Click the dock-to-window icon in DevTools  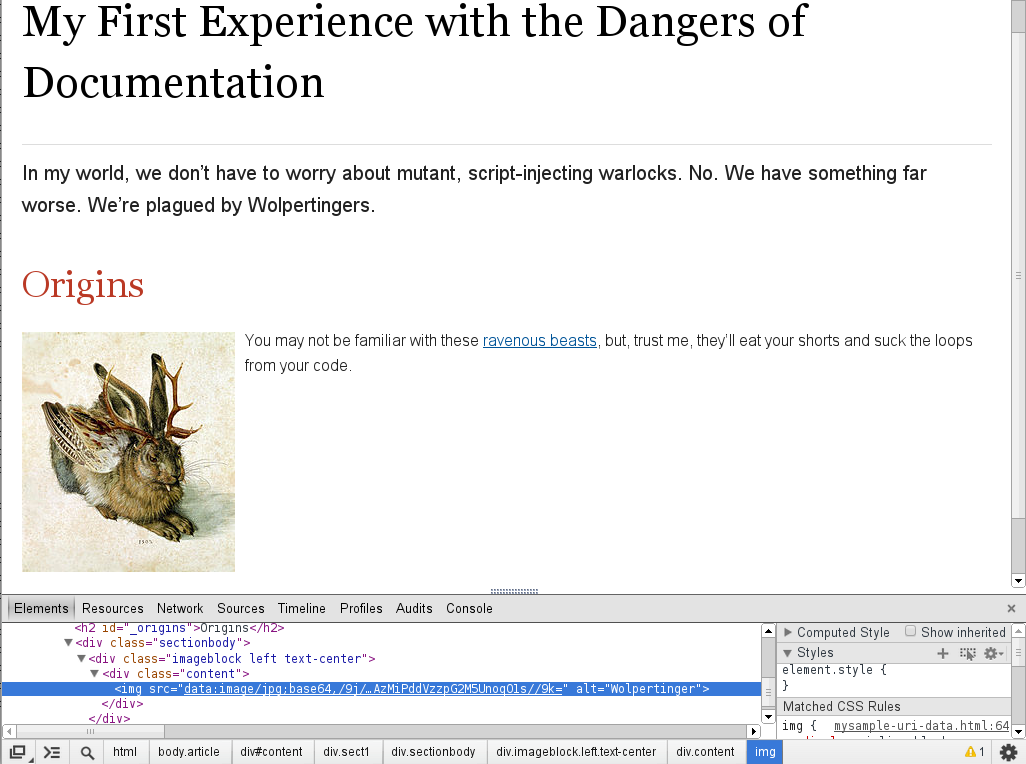coord(17,752)
